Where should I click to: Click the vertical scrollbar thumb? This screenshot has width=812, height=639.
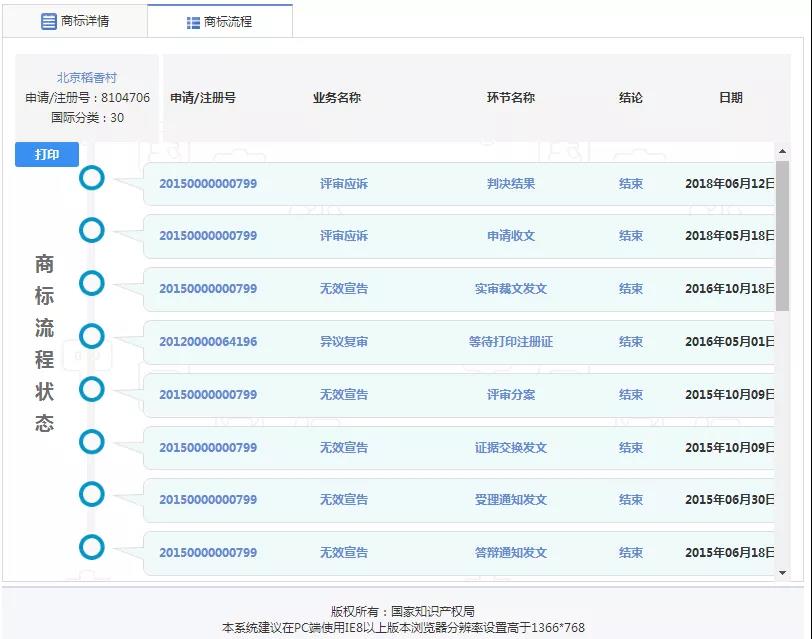click(x=782, y=235)
